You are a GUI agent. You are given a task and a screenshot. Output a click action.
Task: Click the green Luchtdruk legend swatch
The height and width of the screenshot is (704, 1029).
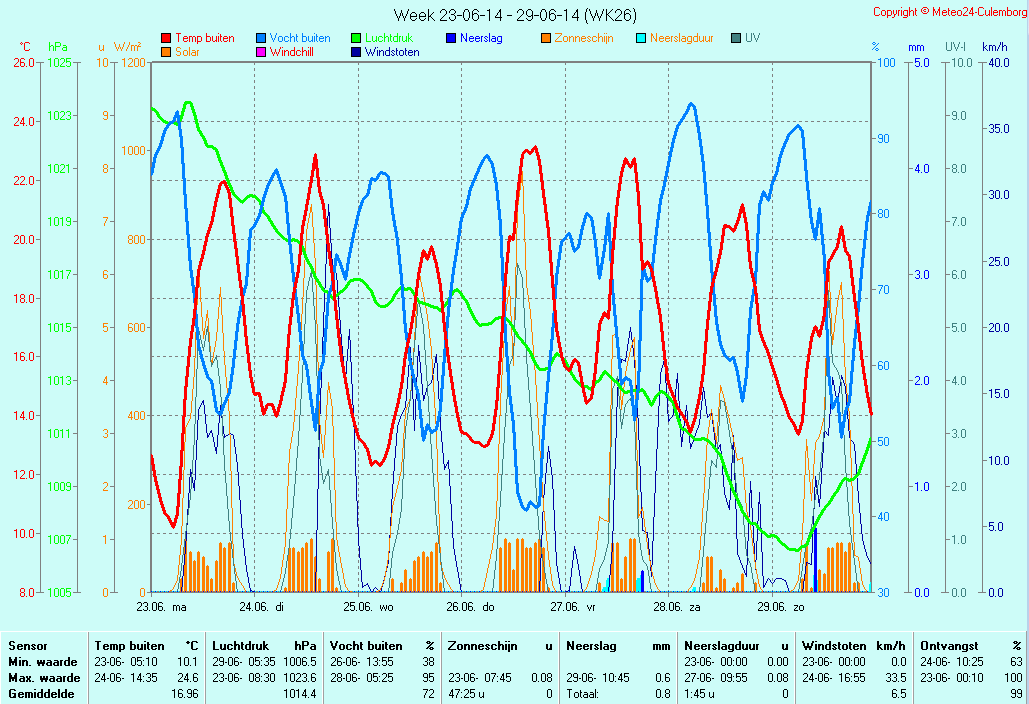pyautogui.click(x=355, y=39)
